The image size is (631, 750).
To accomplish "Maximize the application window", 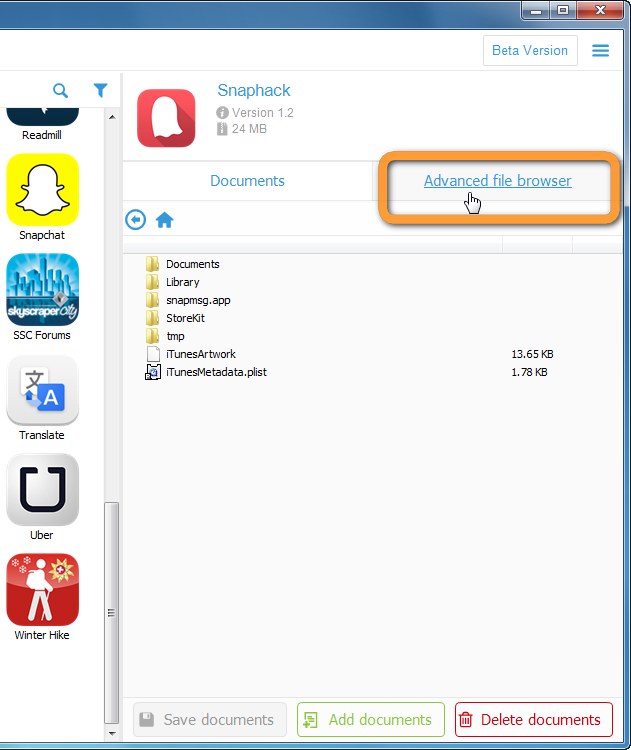I will point(563,11).
